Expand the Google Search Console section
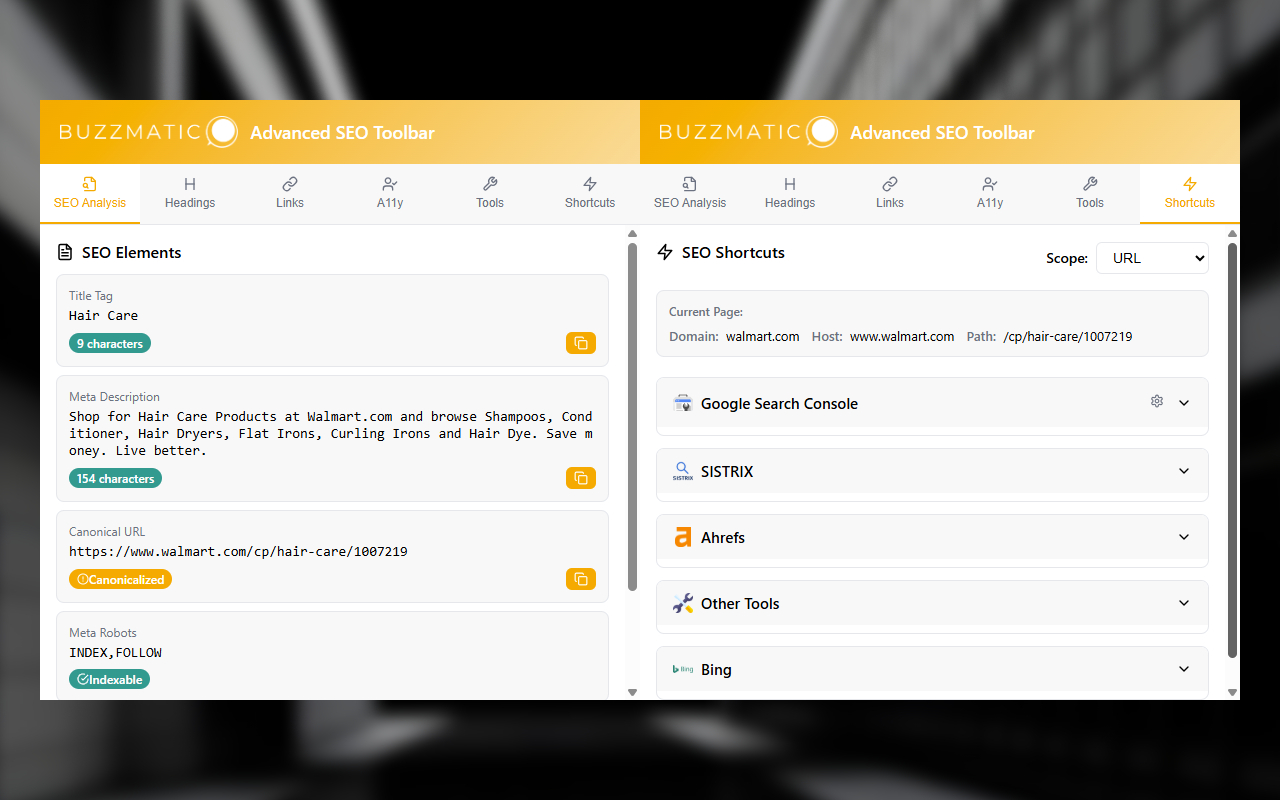Screen dimensions: 1280x800 pos(1184,403)
